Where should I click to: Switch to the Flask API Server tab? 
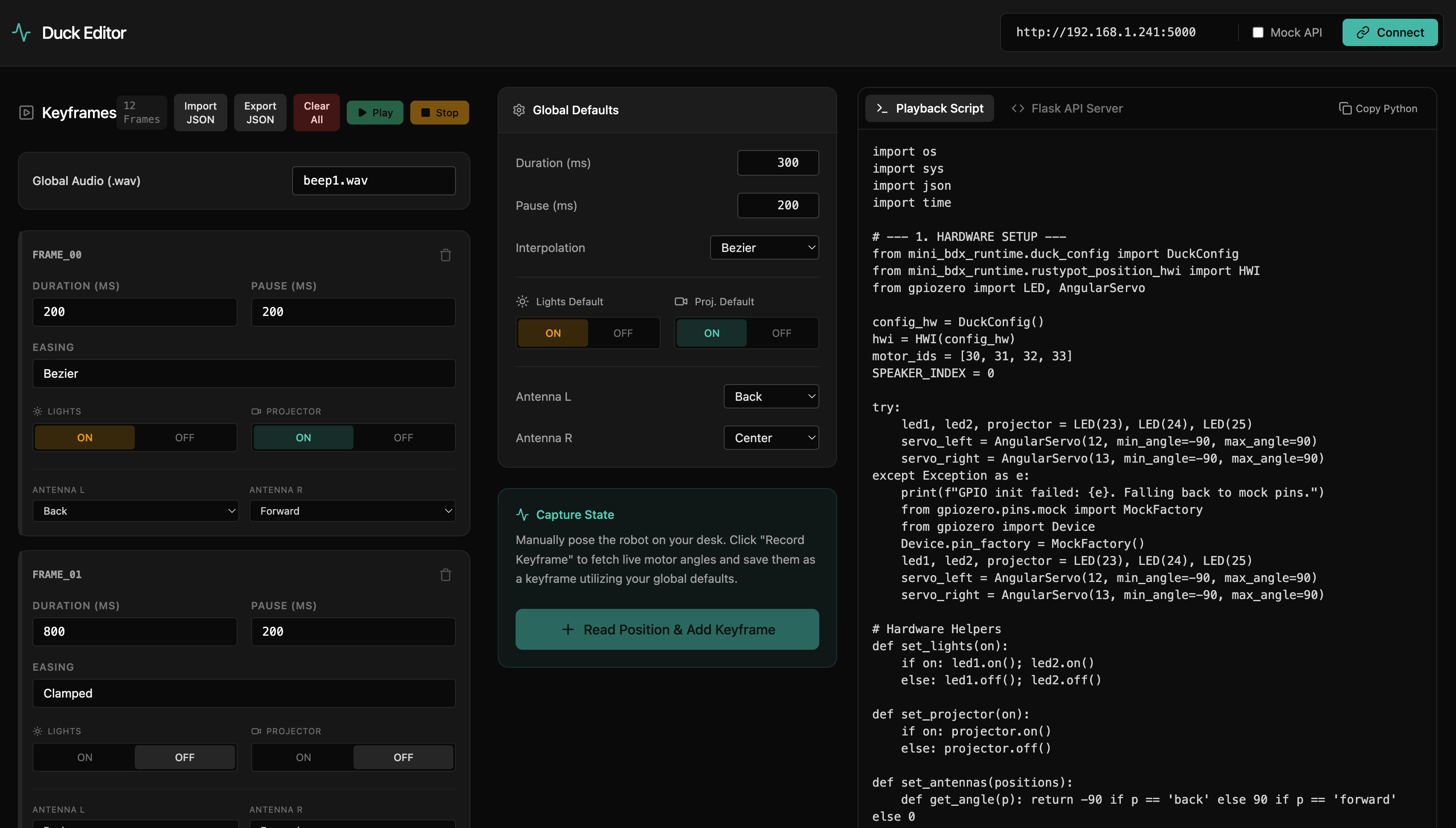click(1067, 109)
